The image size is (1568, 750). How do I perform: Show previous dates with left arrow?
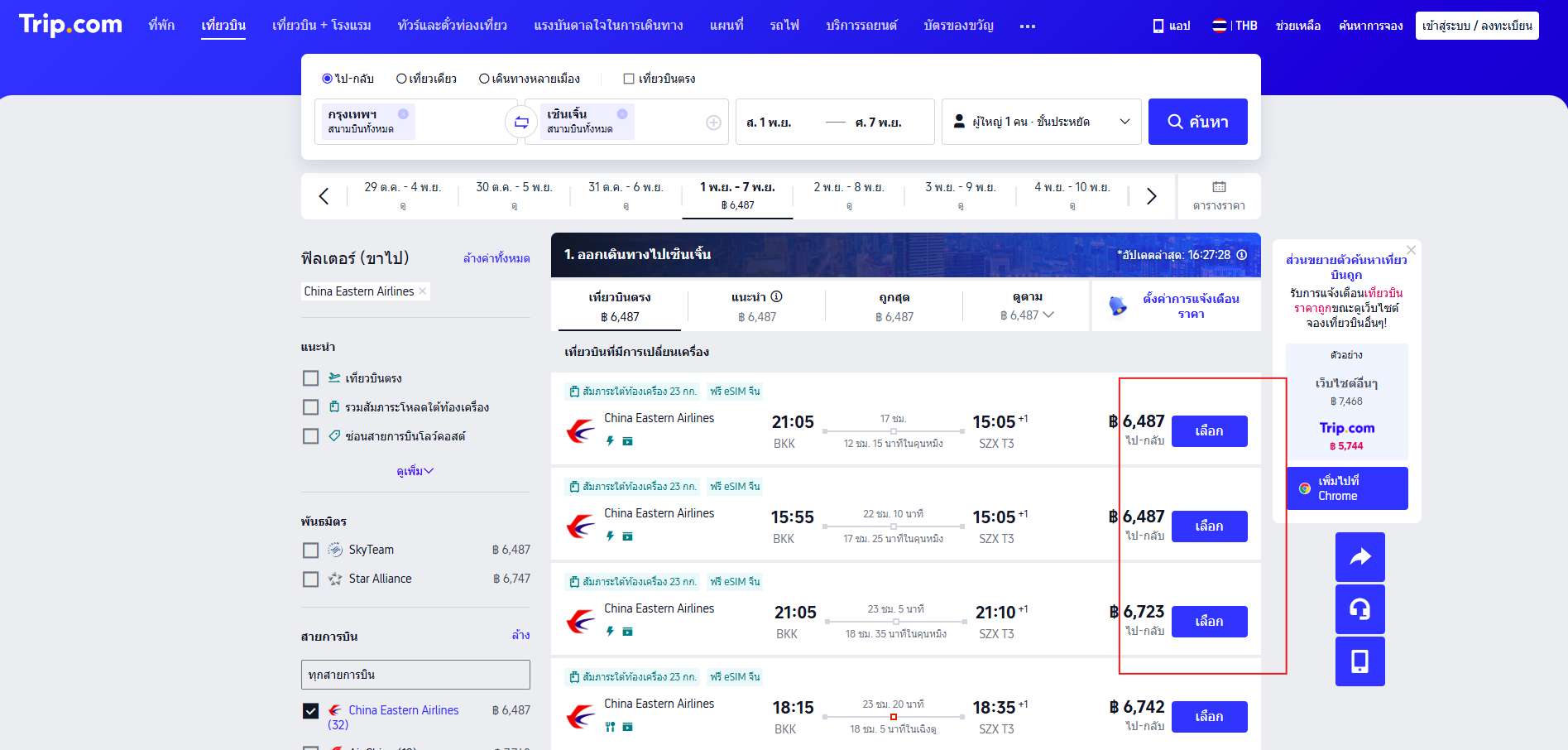pyautogui.click(x=324, y=196)
